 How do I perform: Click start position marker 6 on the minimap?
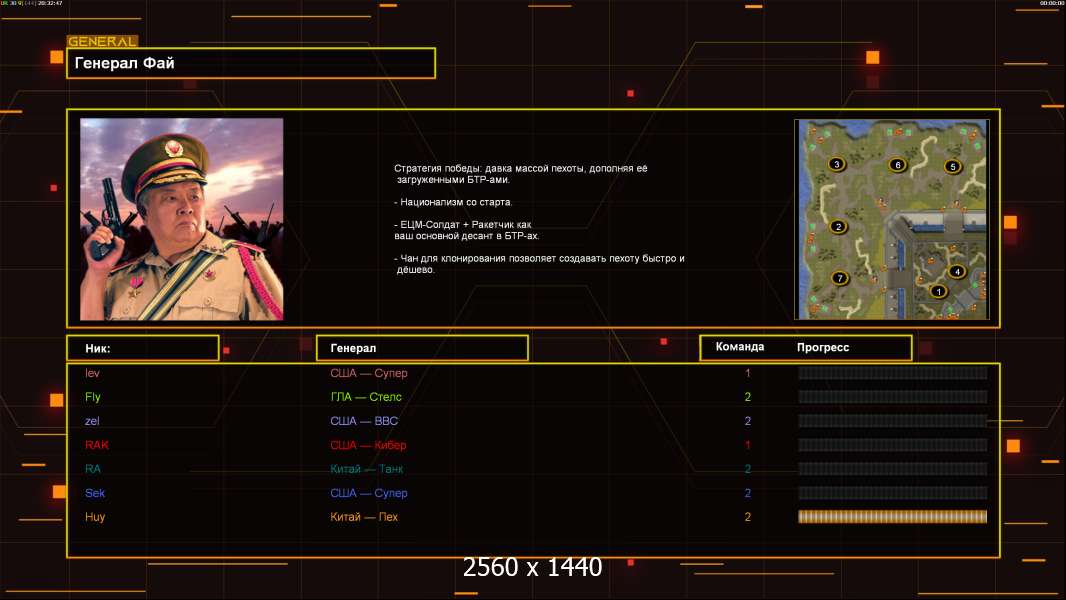[897, 165]
